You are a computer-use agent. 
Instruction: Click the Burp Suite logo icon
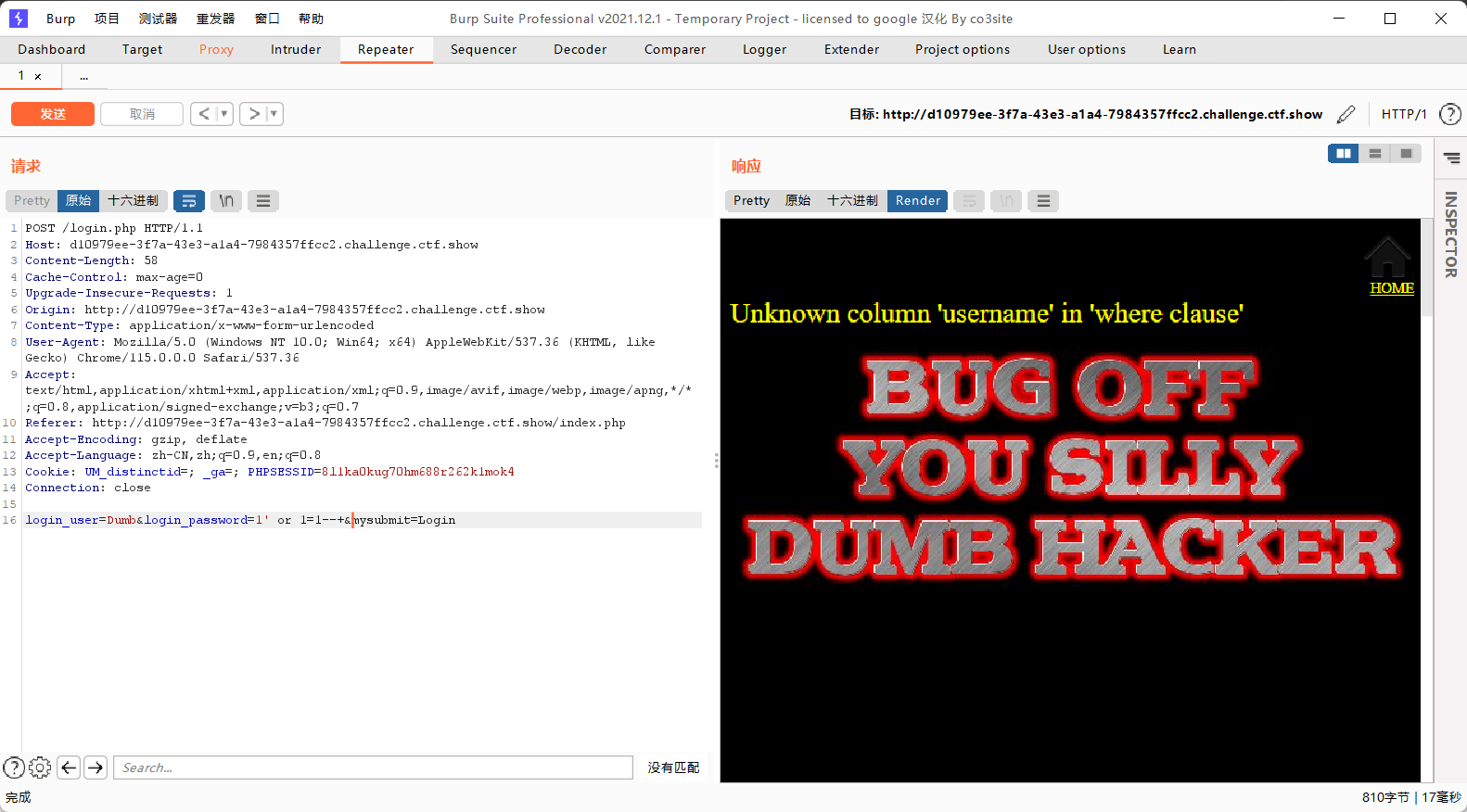coord(19,18)
